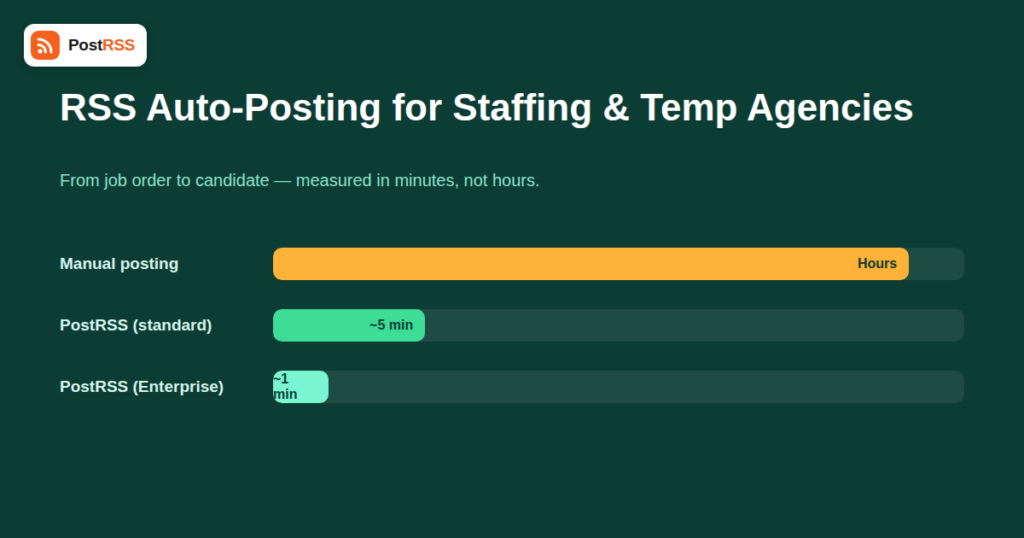This screenshot has height=538, width=1024.
Task: Click the Hours label on orange bar
Action: (x=877, y=264)
